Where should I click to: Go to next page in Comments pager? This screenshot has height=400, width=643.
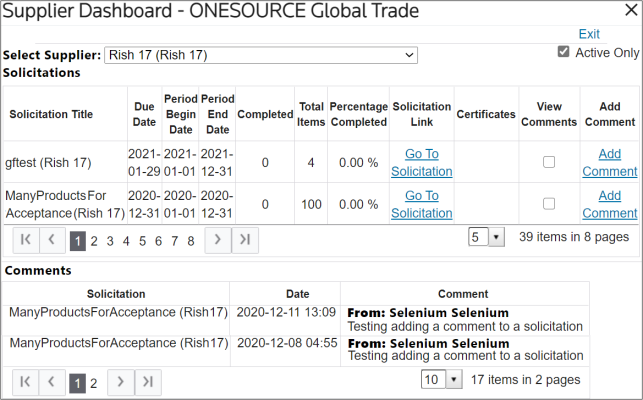coord(121,382)
